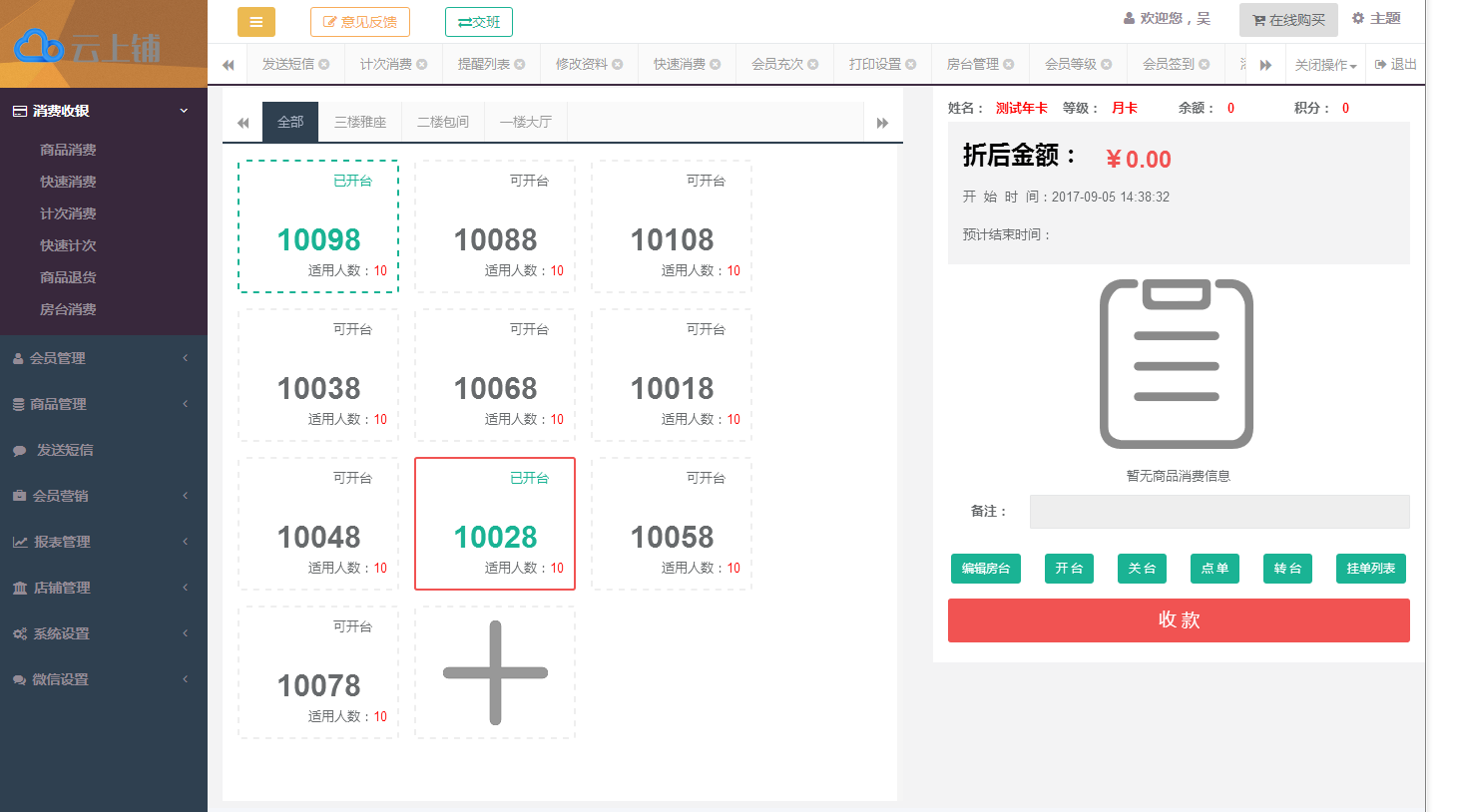Viewport: 1457px width, 812px height.
Task: Open 快速消费 sidebar item
Action: [x=68, y=182]
